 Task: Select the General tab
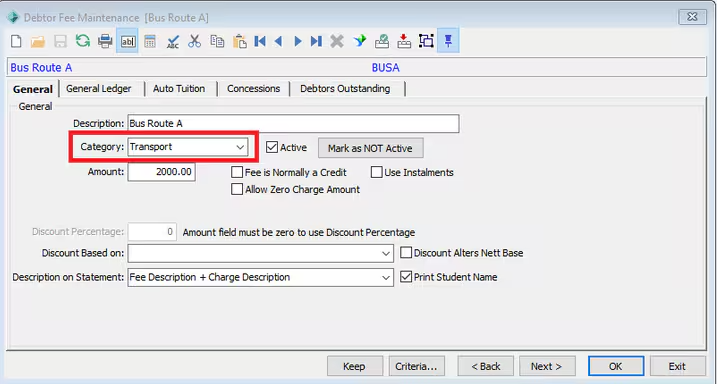33,89
